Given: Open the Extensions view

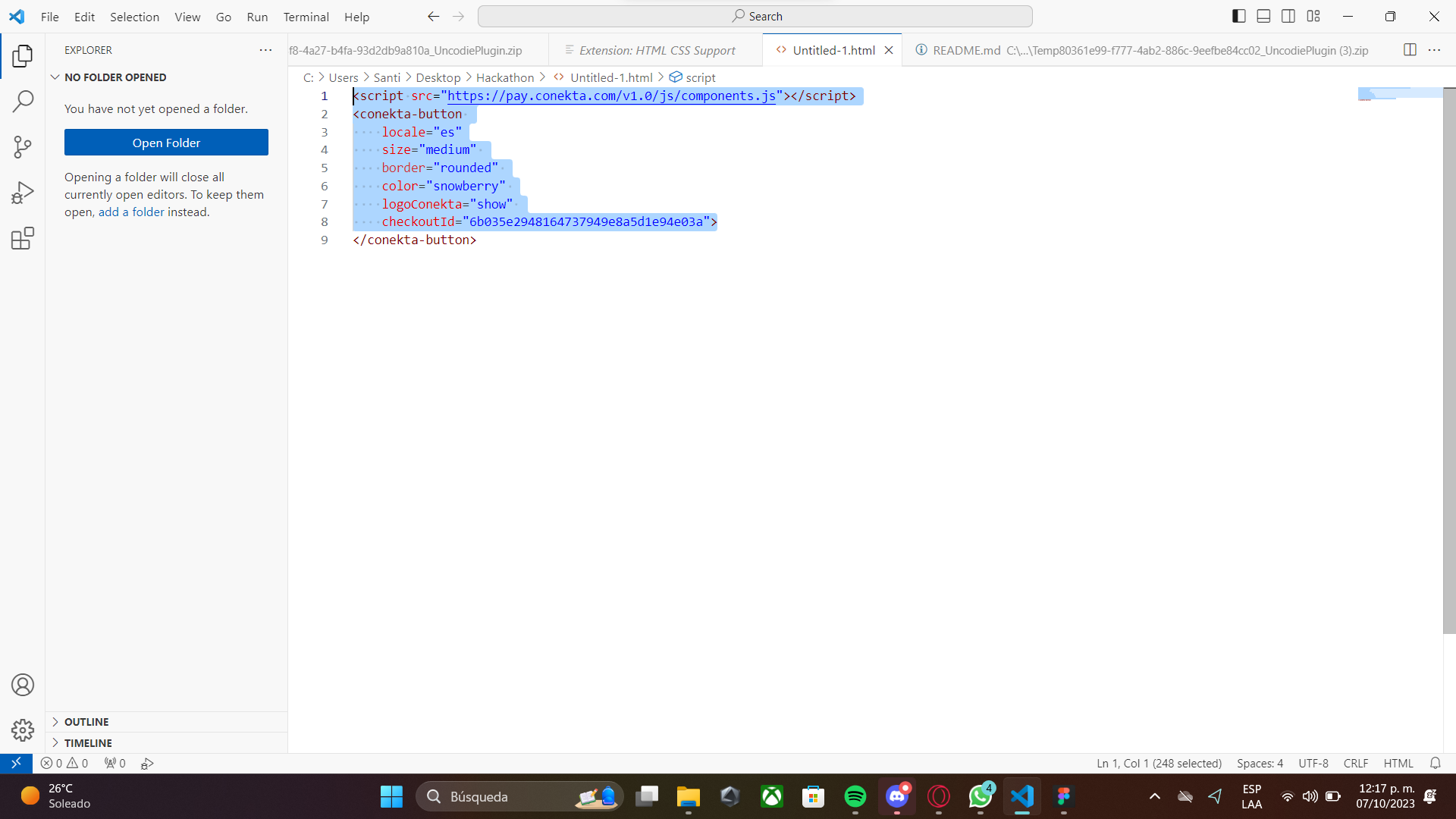Looking at the screenshot, I should (x=23, y=239).
